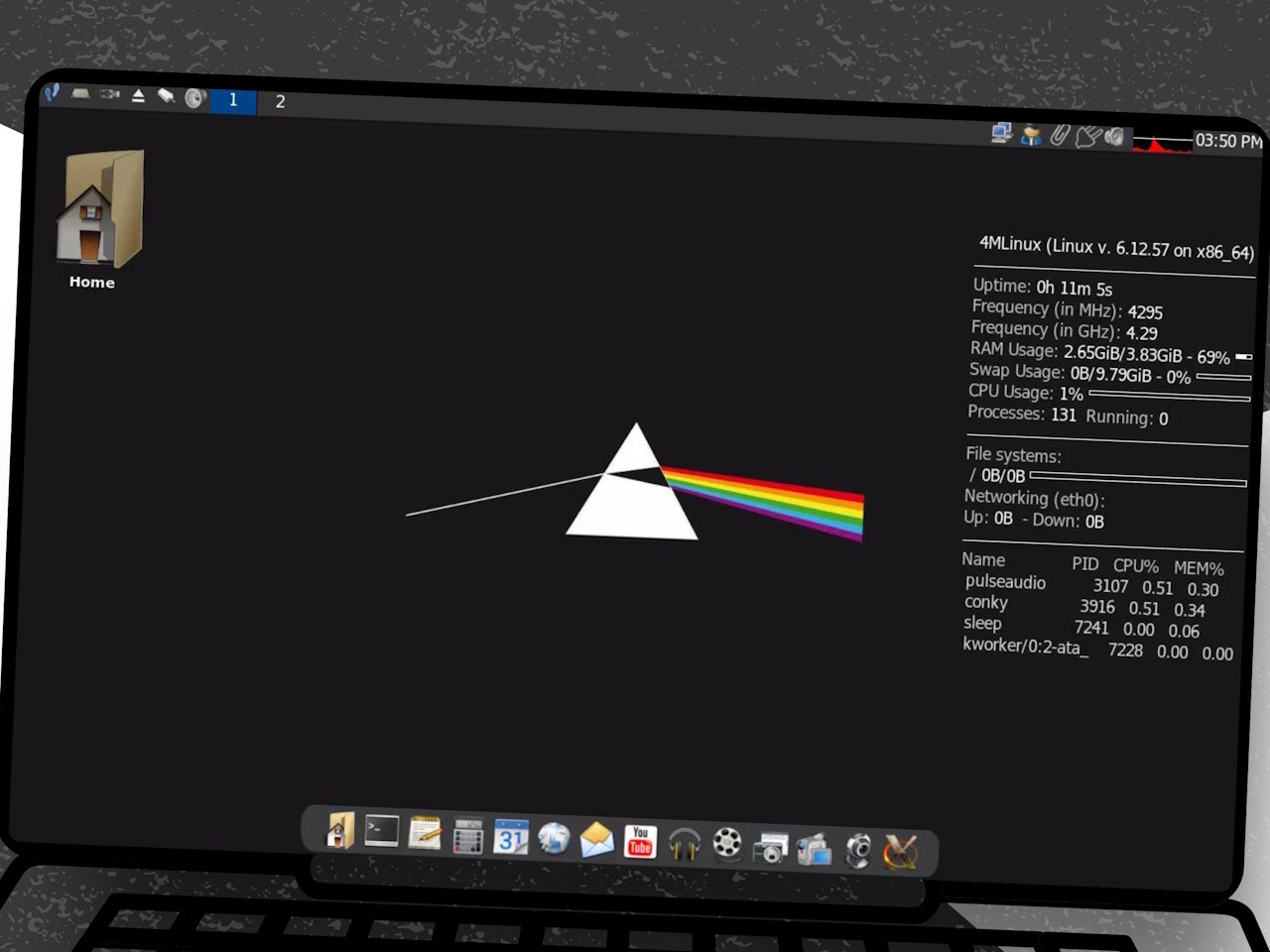Open the footprints start menu

tap(52, 93)
